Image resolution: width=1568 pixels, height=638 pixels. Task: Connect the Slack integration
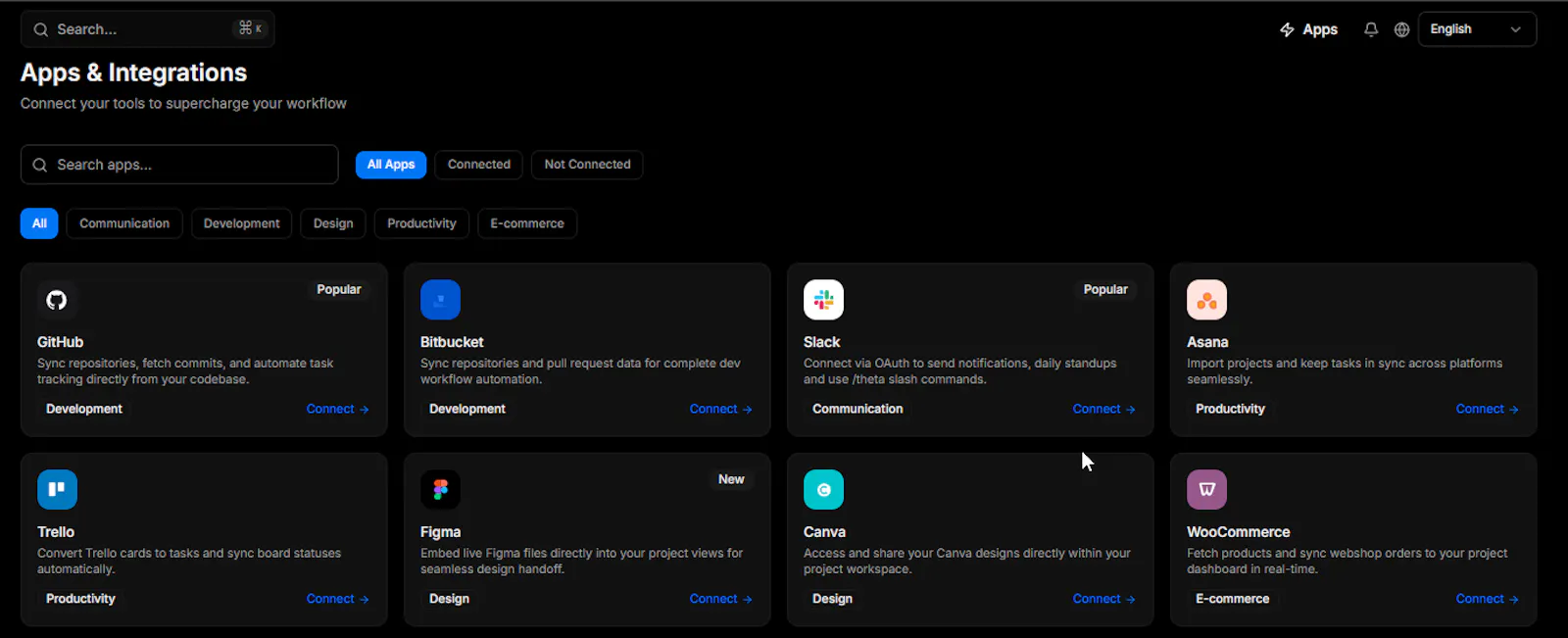1104,409
